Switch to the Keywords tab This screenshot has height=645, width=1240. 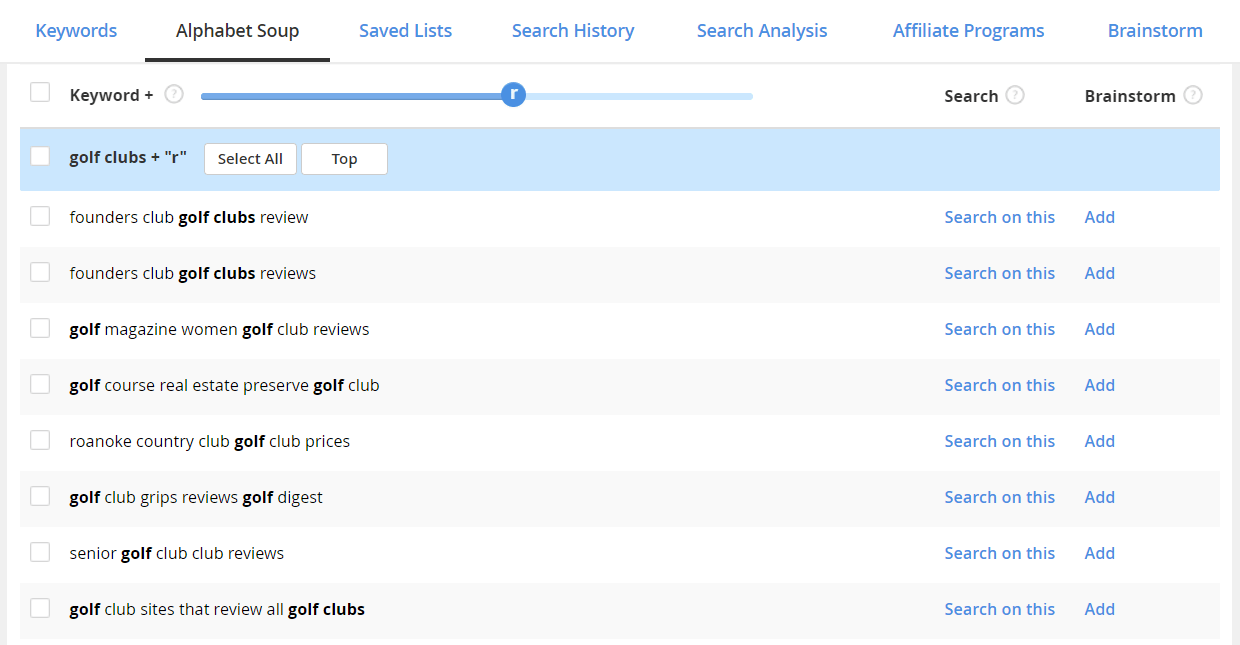76,31
